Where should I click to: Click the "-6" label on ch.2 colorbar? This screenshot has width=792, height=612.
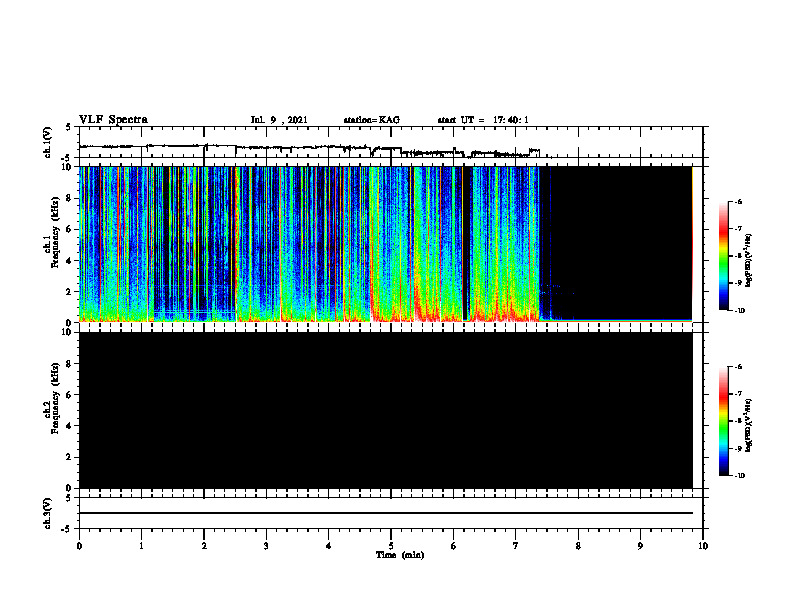click(738, 367)
